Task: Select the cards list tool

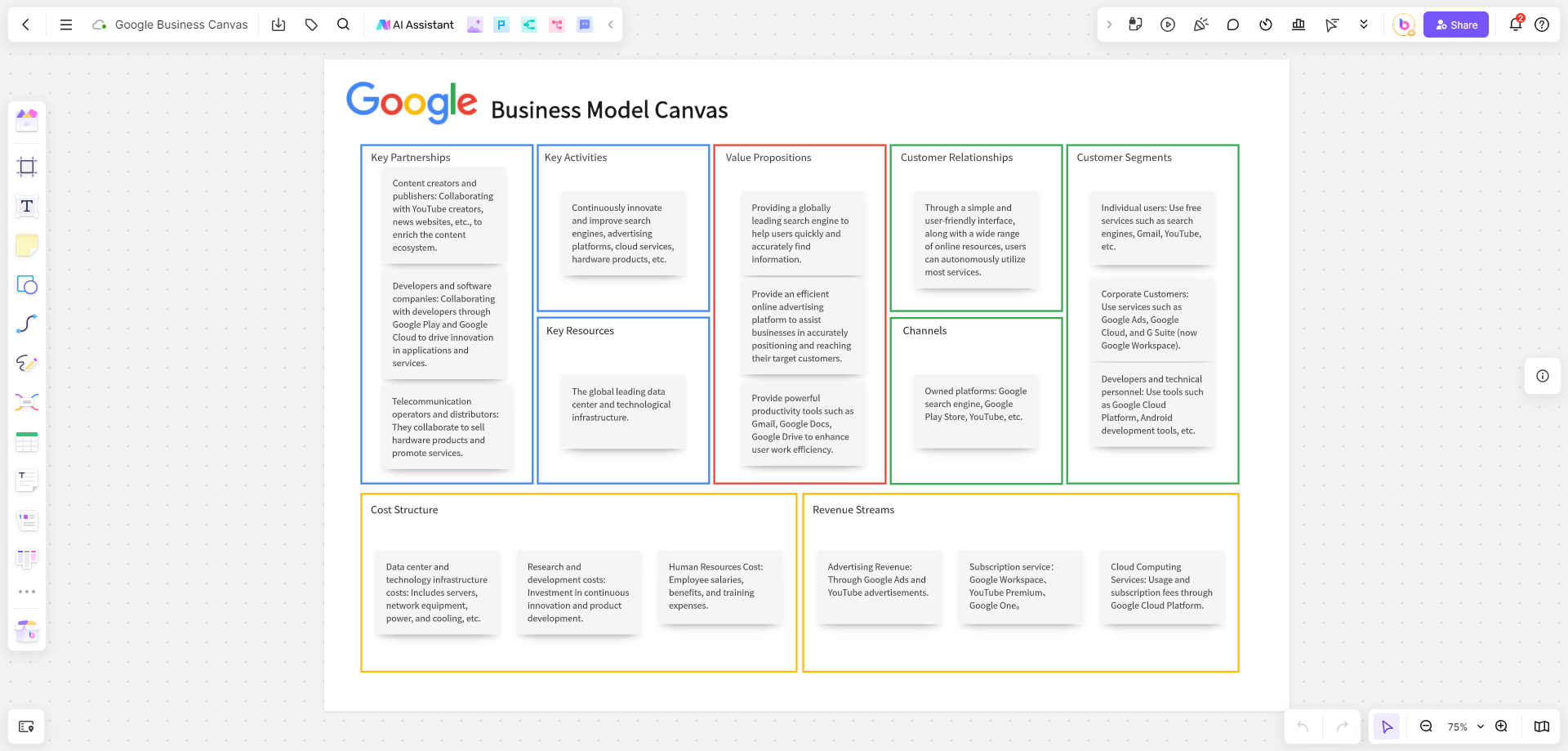Action: tap(27, 520)
